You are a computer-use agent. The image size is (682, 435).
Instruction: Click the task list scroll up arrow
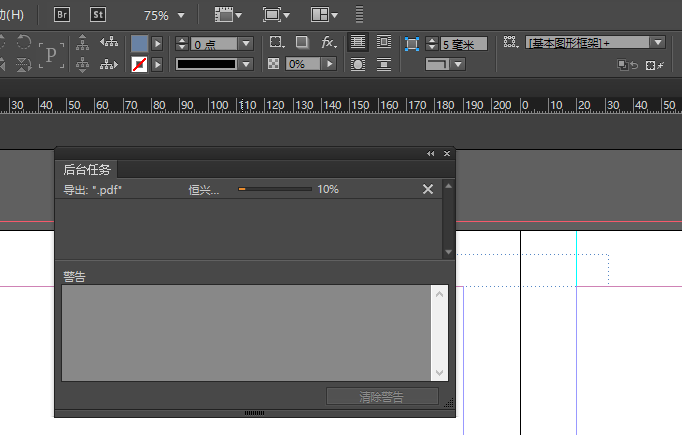pos(448,186)
